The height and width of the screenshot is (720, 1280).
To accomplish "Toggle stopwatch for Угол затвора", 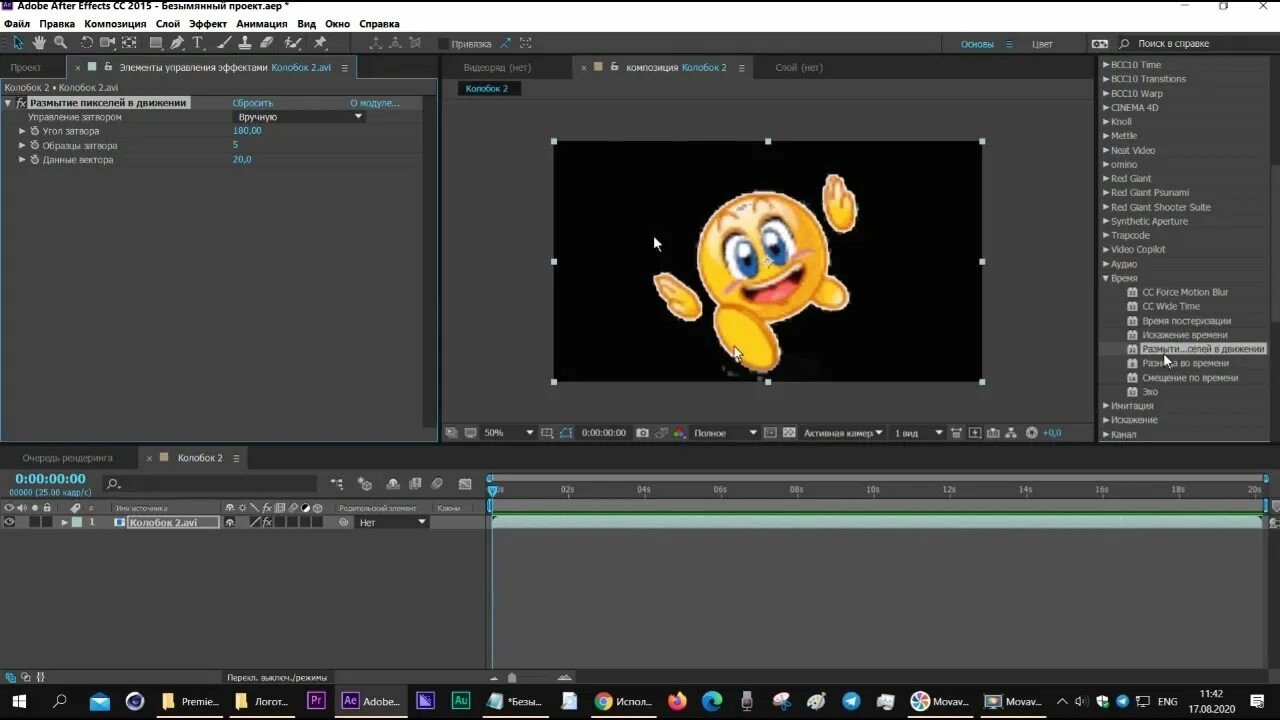I will pos(34,131).
